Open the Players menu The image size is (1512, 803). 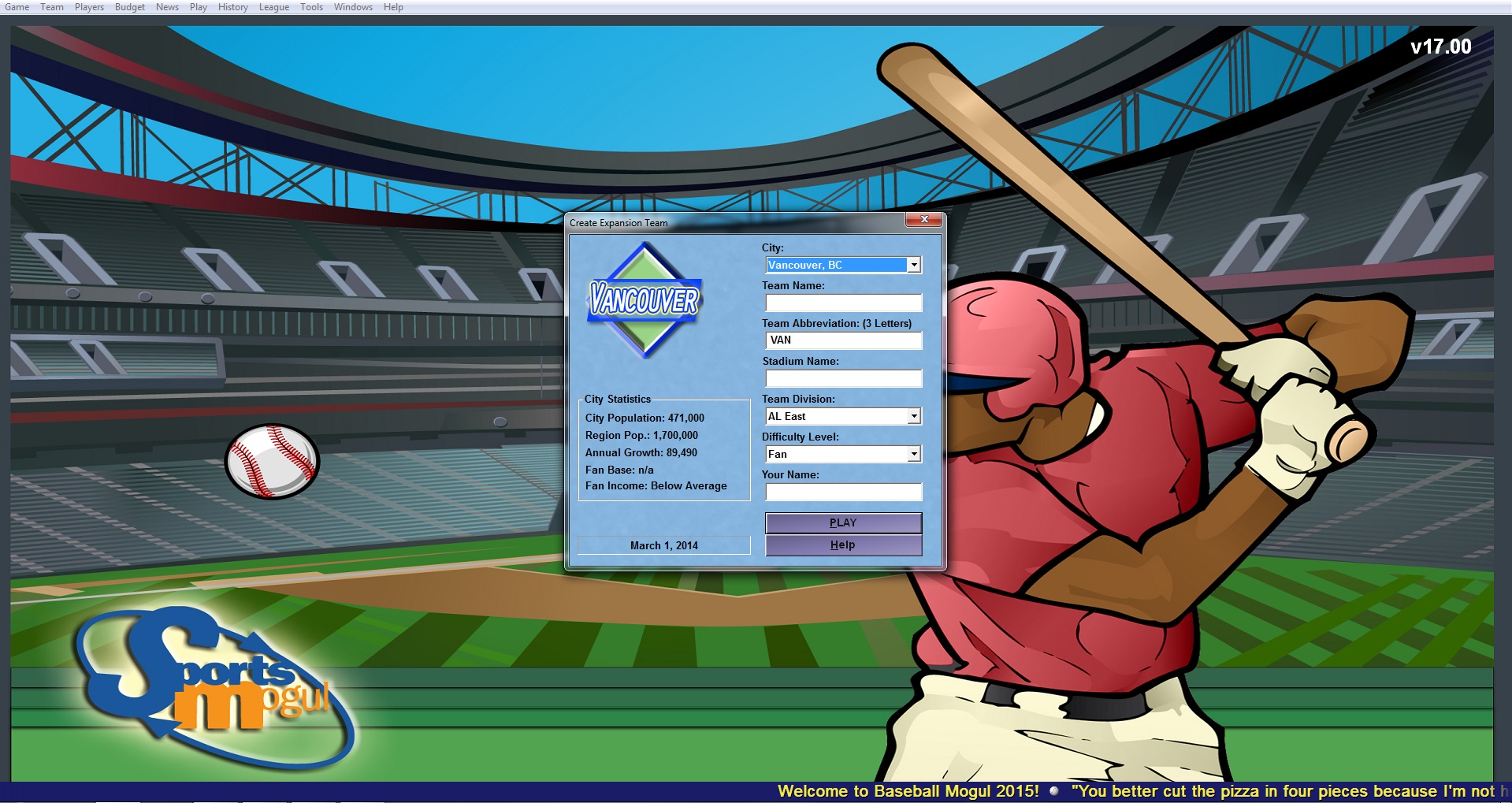click(x=88, y=6)
